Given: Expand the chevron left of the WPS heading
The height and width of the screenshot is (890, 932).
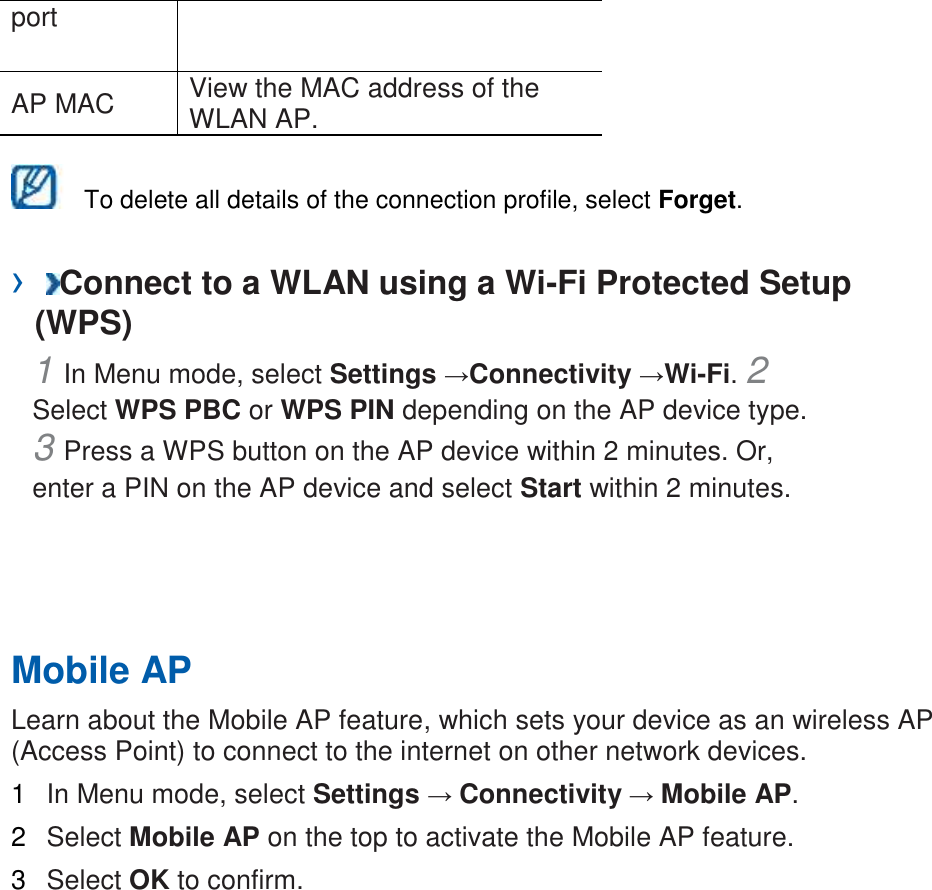Looking at the screenshot, I should [x=16, y=284].
